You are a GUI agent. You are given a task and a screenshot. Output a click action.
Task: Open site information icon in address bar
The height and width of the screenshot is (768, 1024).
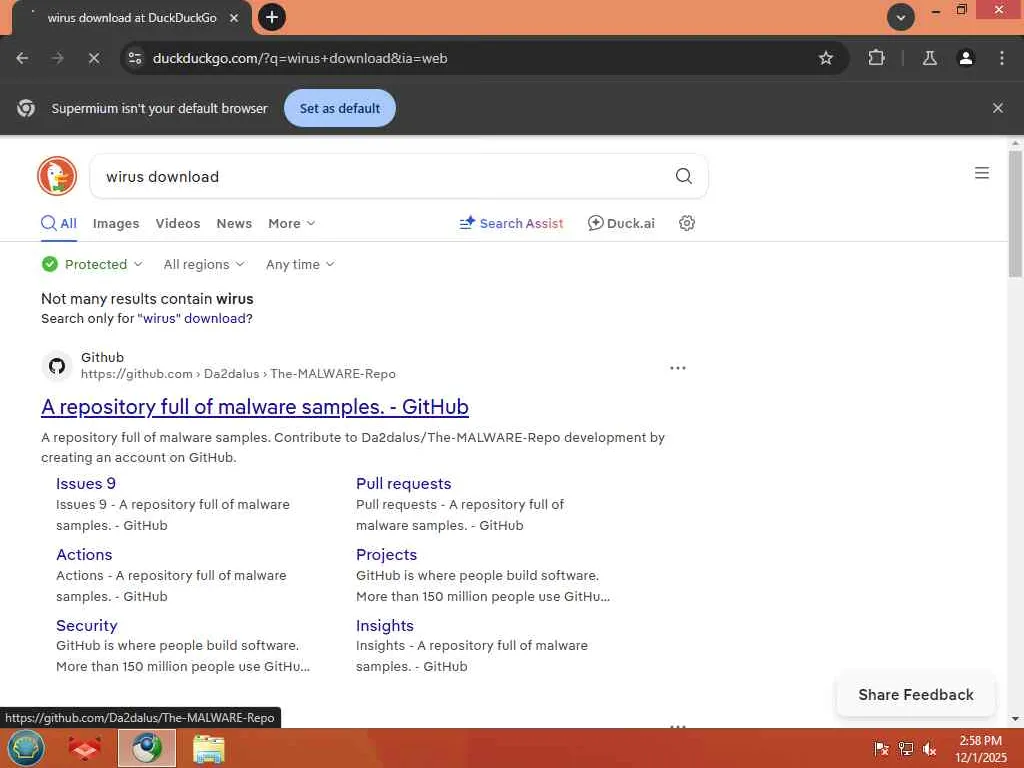point(135,58)
